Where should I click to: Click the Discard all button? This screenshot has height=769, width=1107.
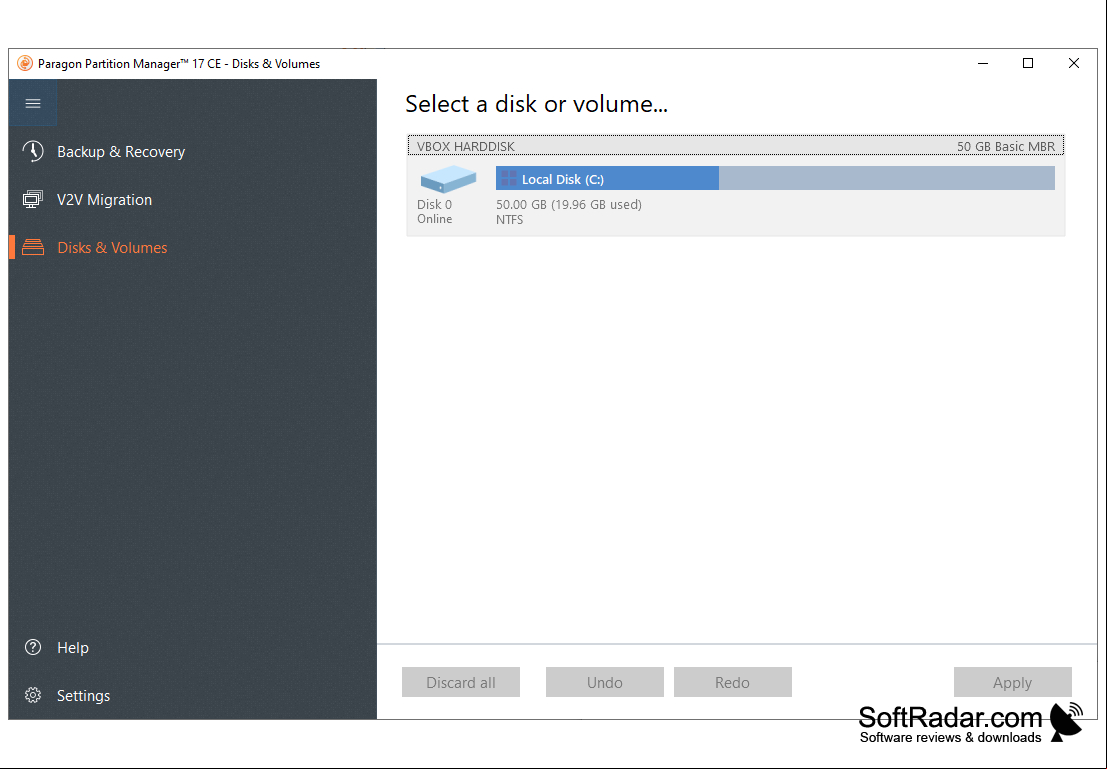pos(461,682)
